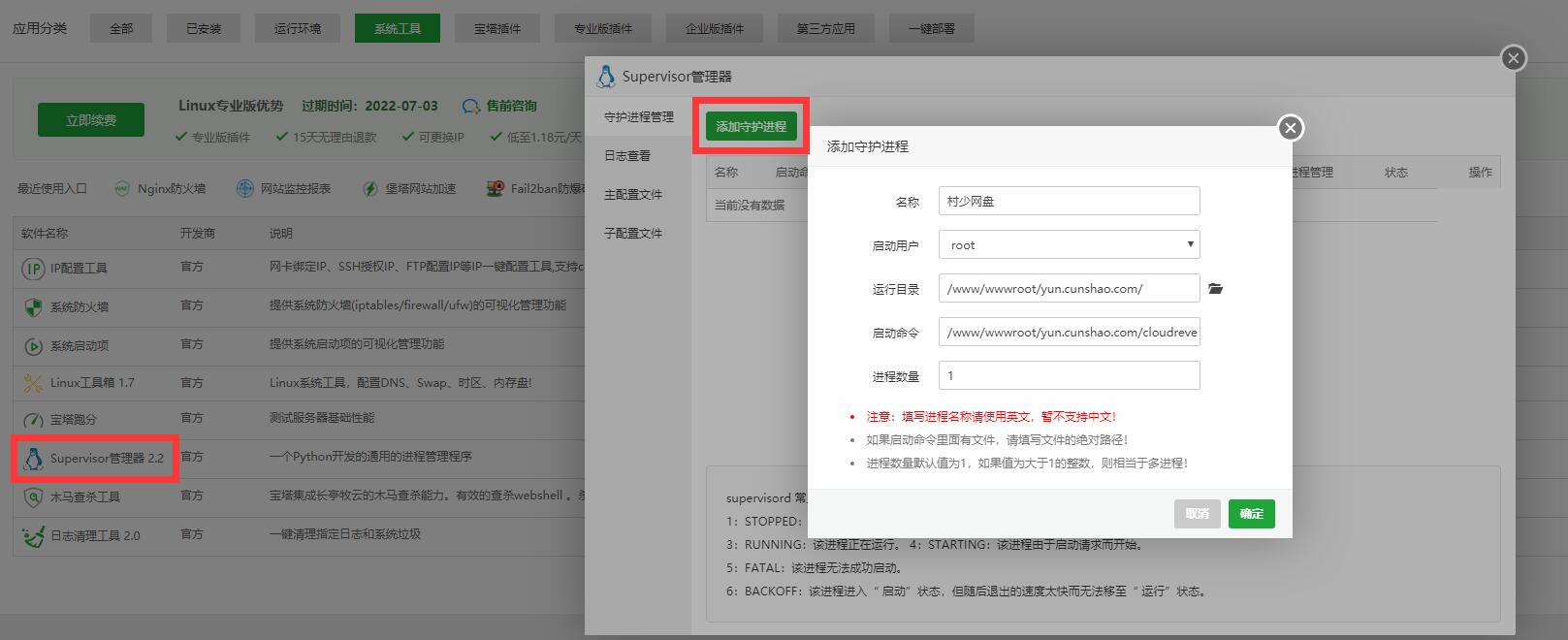Image resolution: width=1568 pixels, height=640 pixels.
Task: Close the 添加守护进程 dialog
Action: point(1289,128)
